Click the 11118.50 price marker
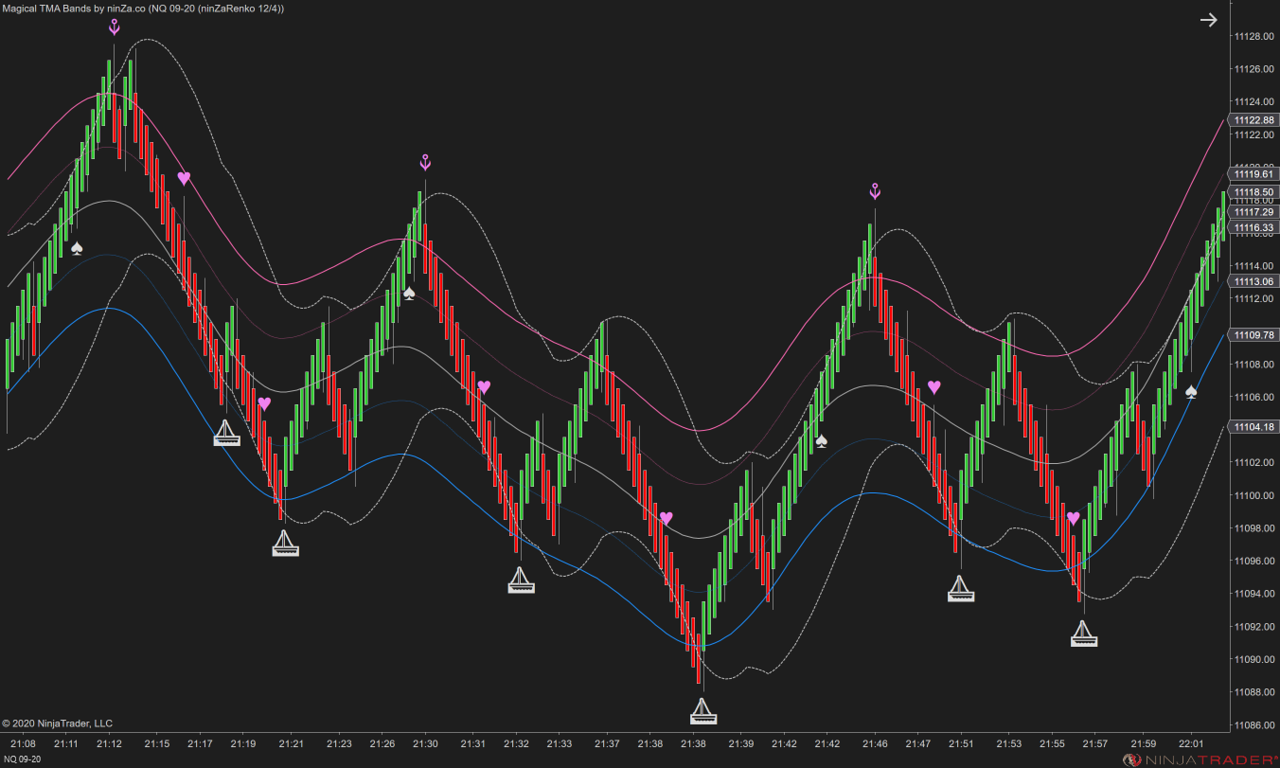Image resolution: width=1280 pixels, height=768 pixels. click(x=1254, y=192)
